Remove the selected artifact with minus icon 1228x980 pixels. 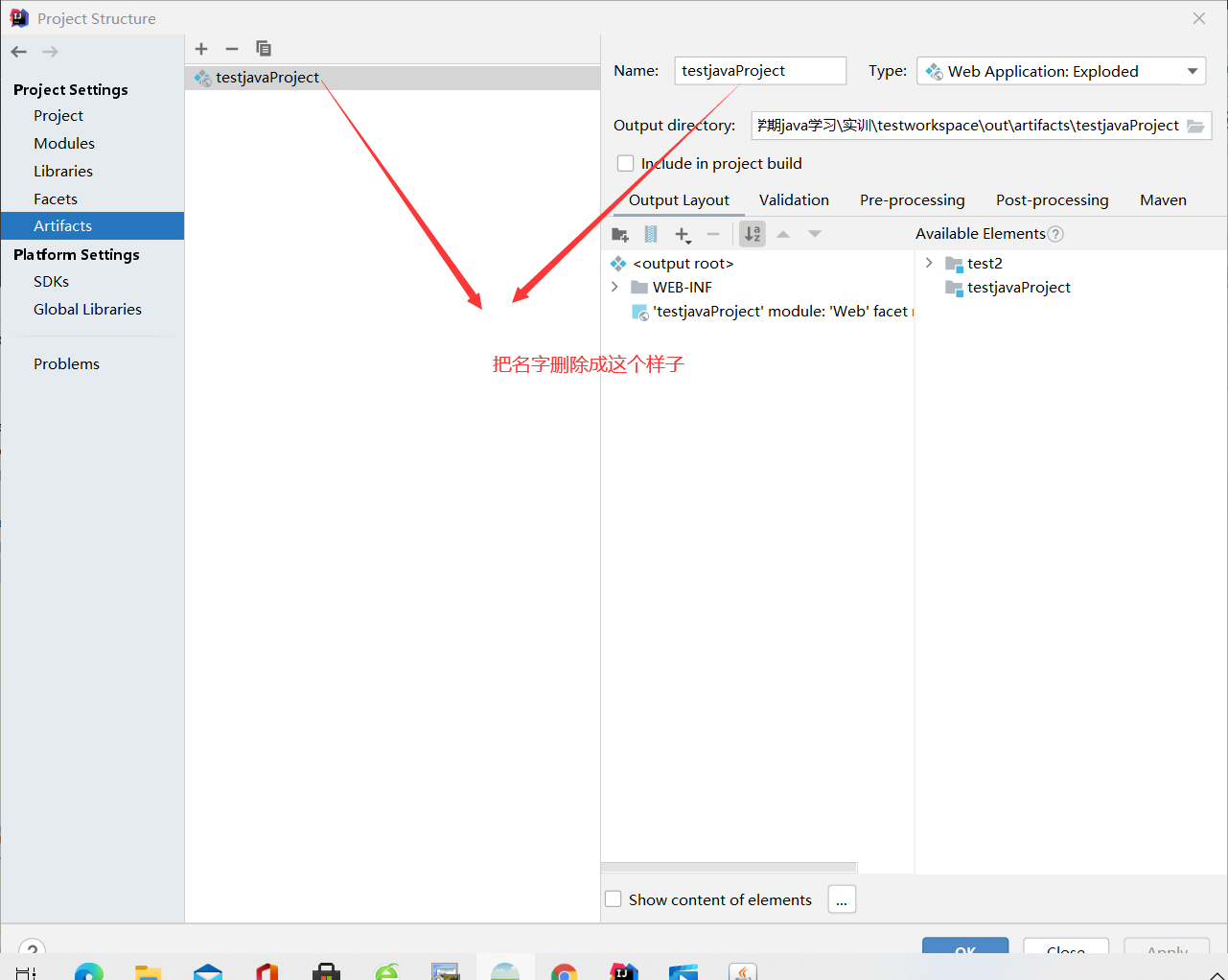[232, 49]
